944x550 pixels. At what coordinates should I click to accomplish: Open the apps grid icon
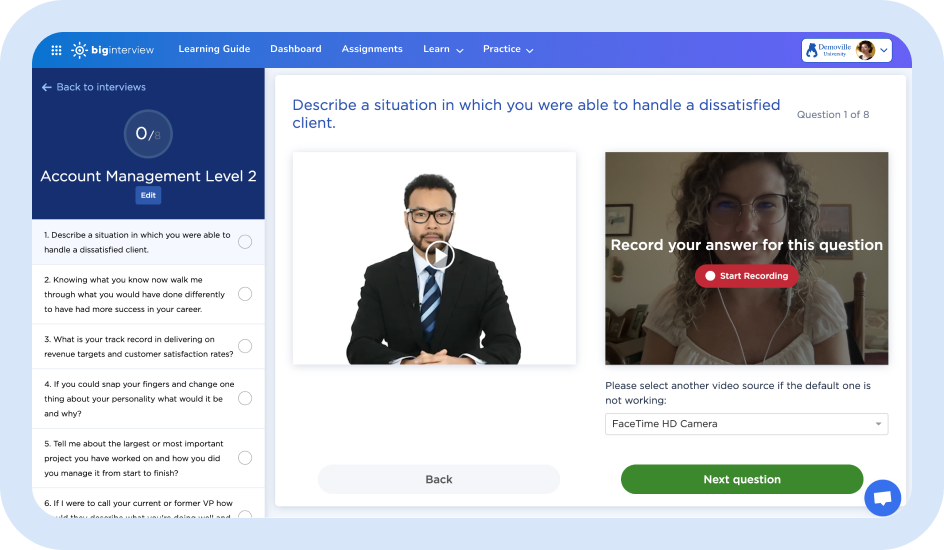(56, 50)
